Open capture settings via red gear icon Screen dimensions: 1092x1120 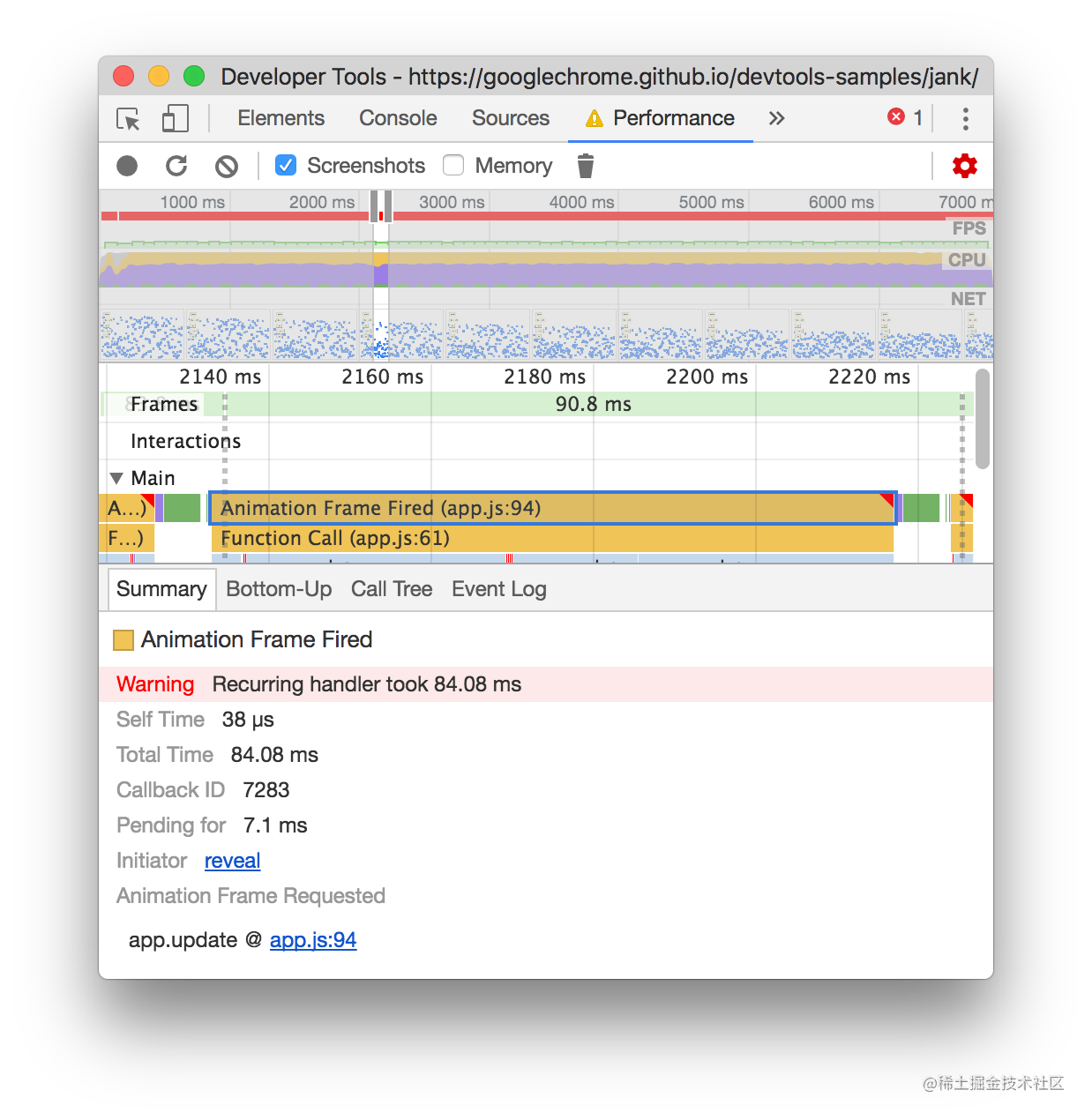pyautogui.click(x=965, y=166)
